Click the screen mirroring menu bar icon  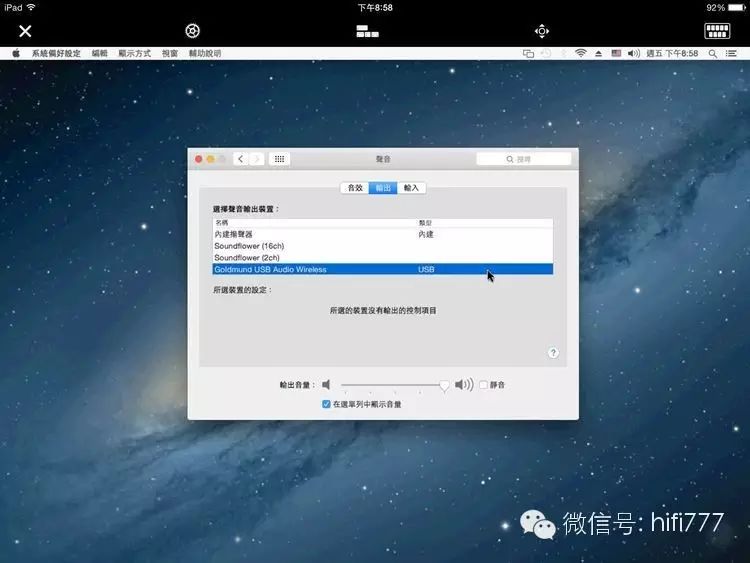pos(528,54)
